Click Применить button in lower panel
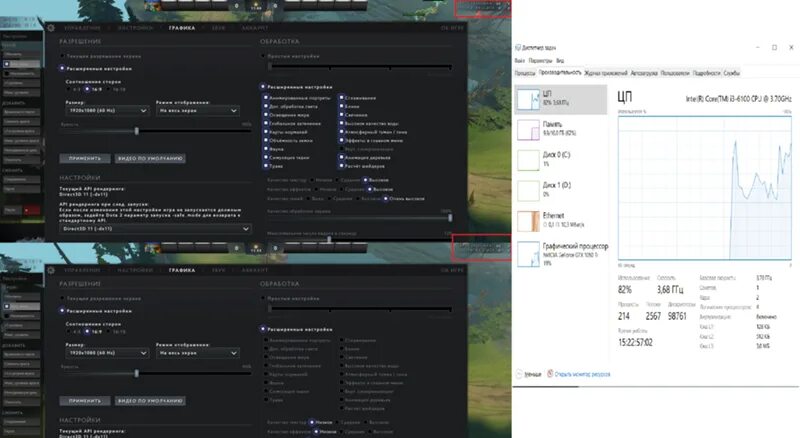This screenshot has width=800, height=438. click(x=85, y=401)
